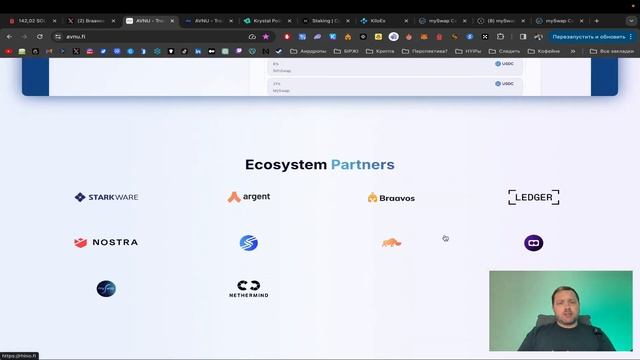
Task: Click the Braavos partner logo
Action: coord(391,198)
